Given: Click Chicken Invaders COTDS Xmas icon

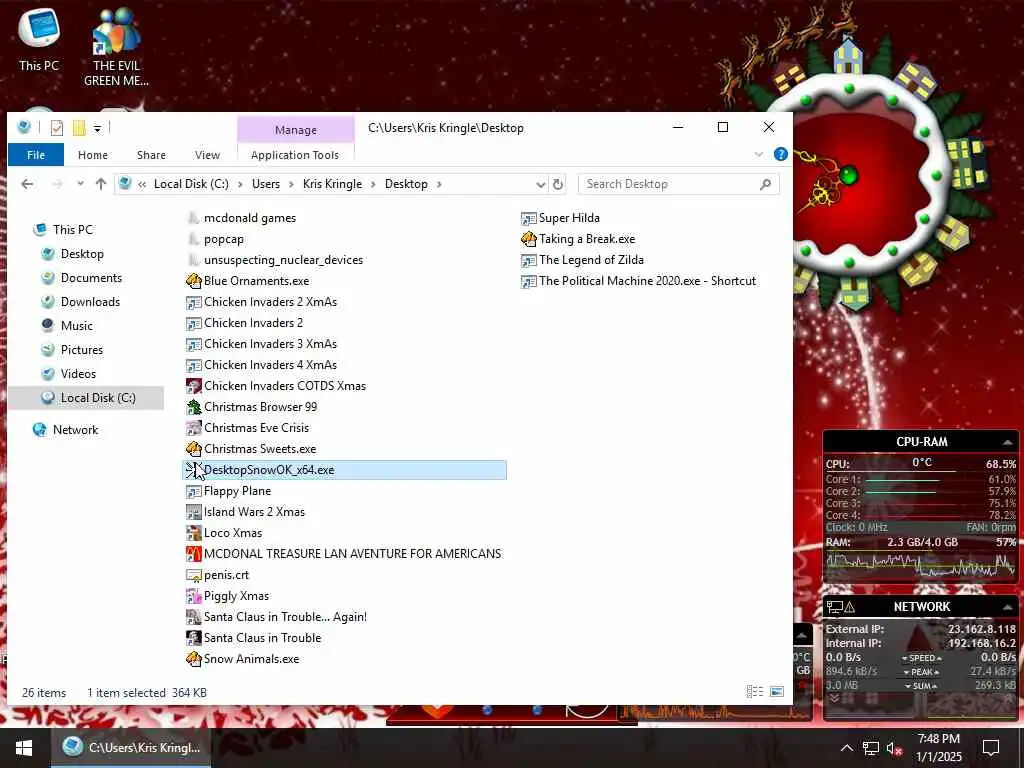Looking at the screenshot, I should click(193, 386).
